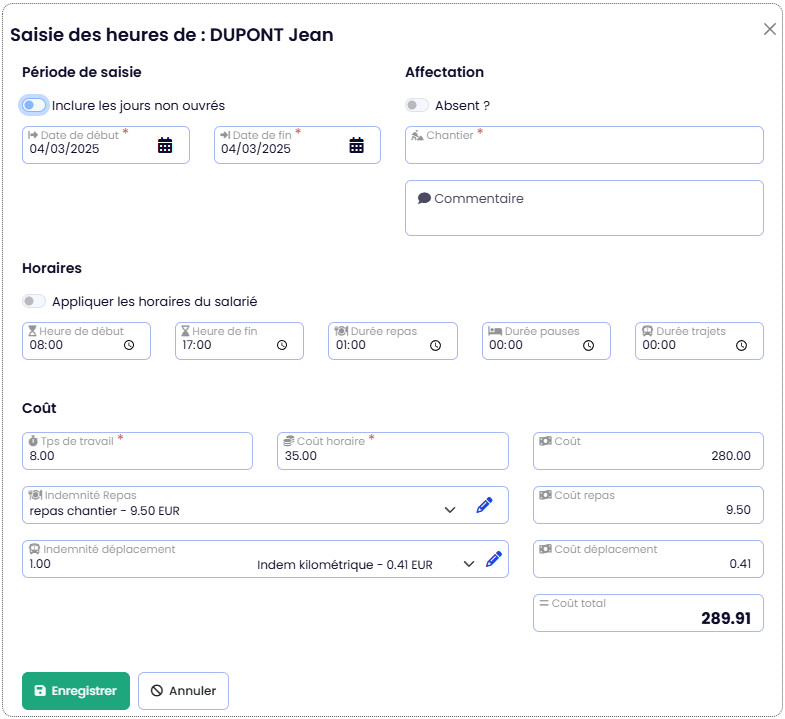The height and width of the screenshot is (719, 785).
Task: Toggle Inclure les jours non ouvrés
Action: tap(34, 105)
